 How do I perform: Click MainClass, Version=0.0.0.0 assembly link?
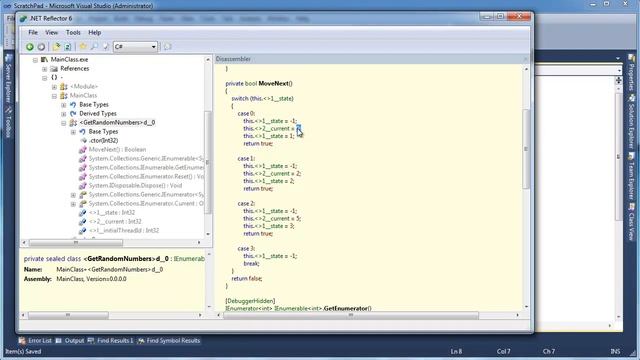[91, 279]
